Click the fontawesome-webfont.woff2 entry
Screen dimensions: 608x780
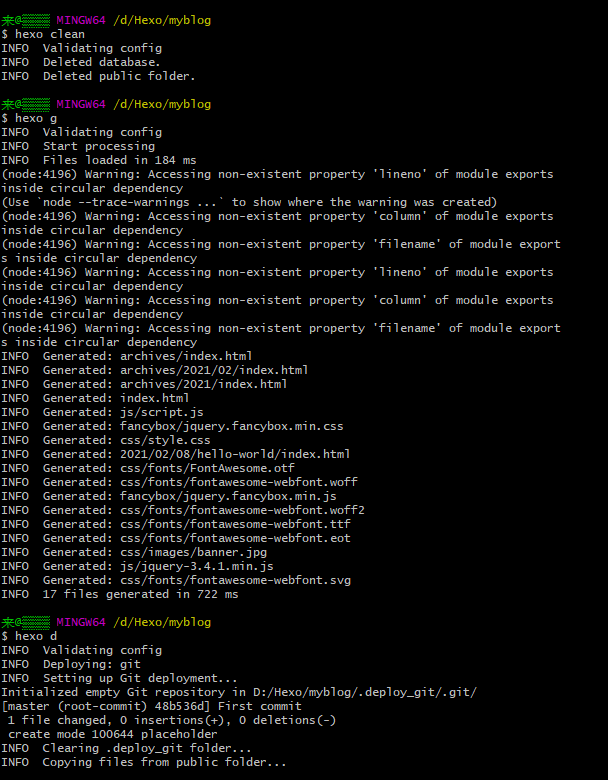coord(242,510)
